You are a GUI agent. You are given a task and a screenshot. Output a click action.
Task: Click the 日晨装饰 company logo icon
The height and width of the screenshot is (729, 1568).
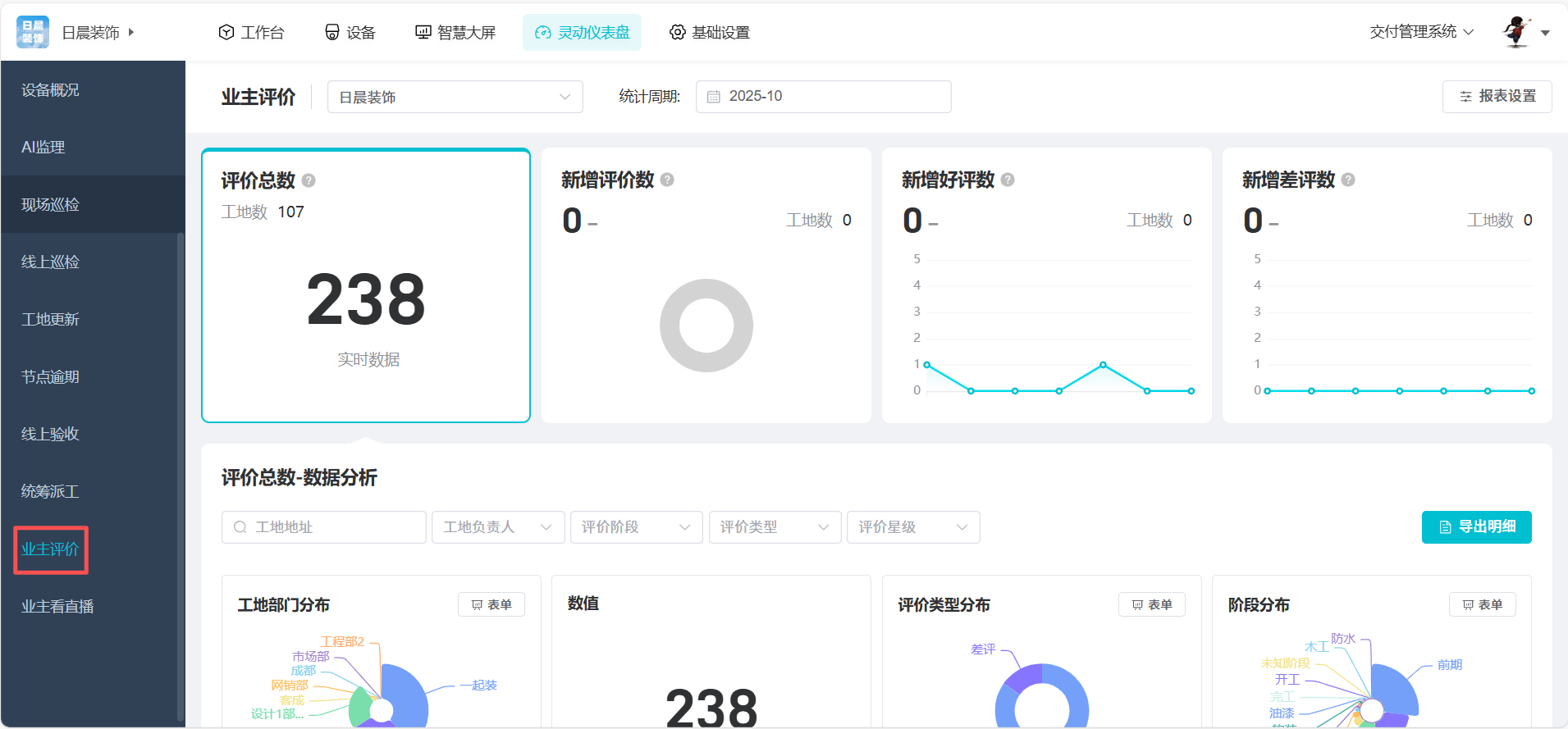(33, 32)
